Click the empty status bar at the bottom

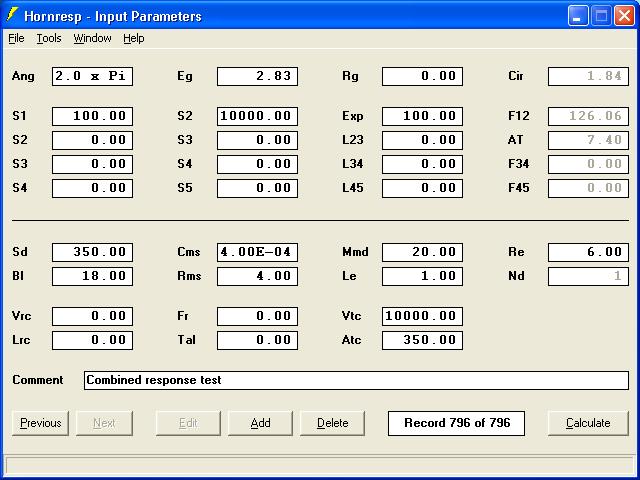(320, 465)
